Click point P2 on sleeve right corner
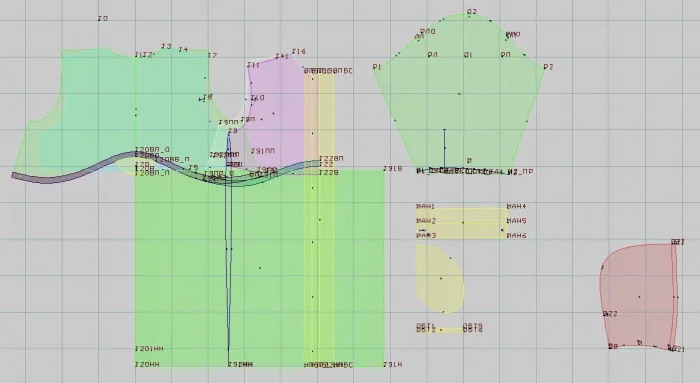 [549, 67]
